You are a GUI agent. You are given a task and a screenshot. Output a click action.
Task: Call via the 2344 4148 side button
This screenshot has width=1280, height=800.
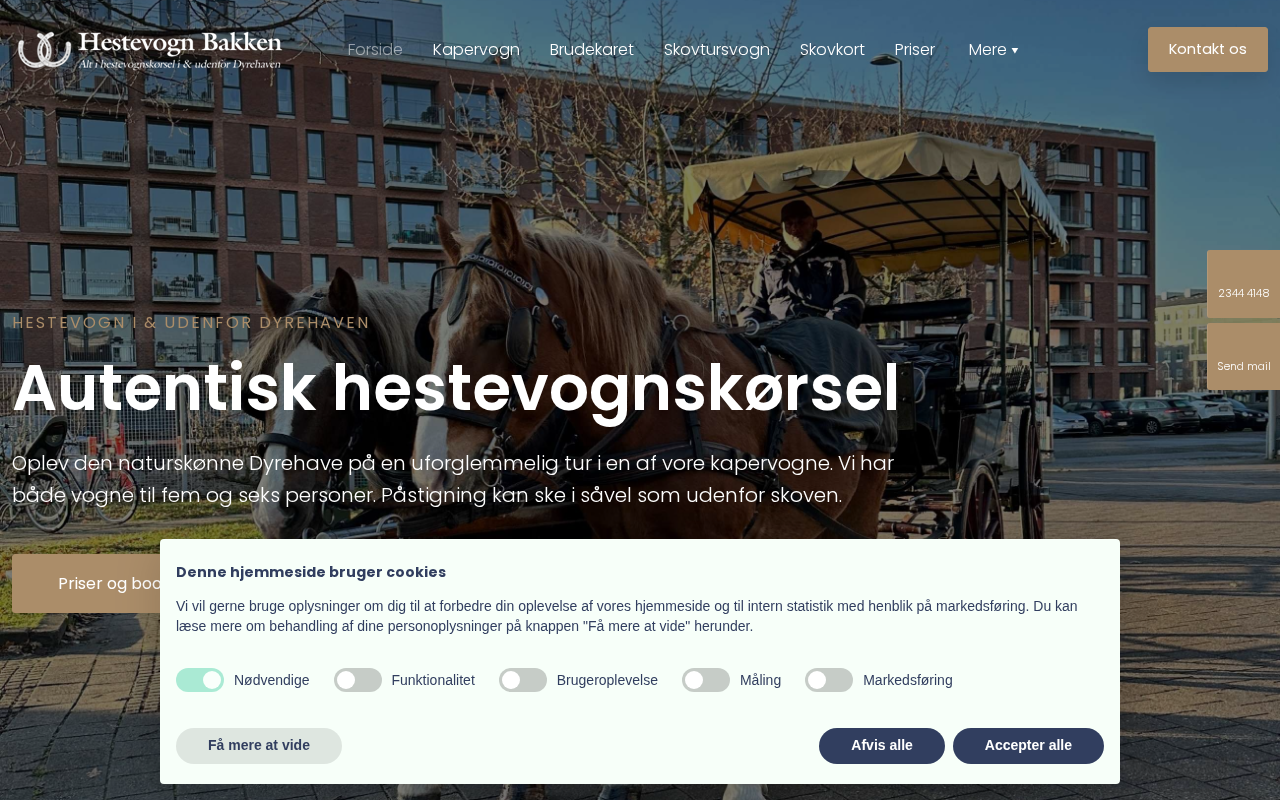click(1243, 284)
